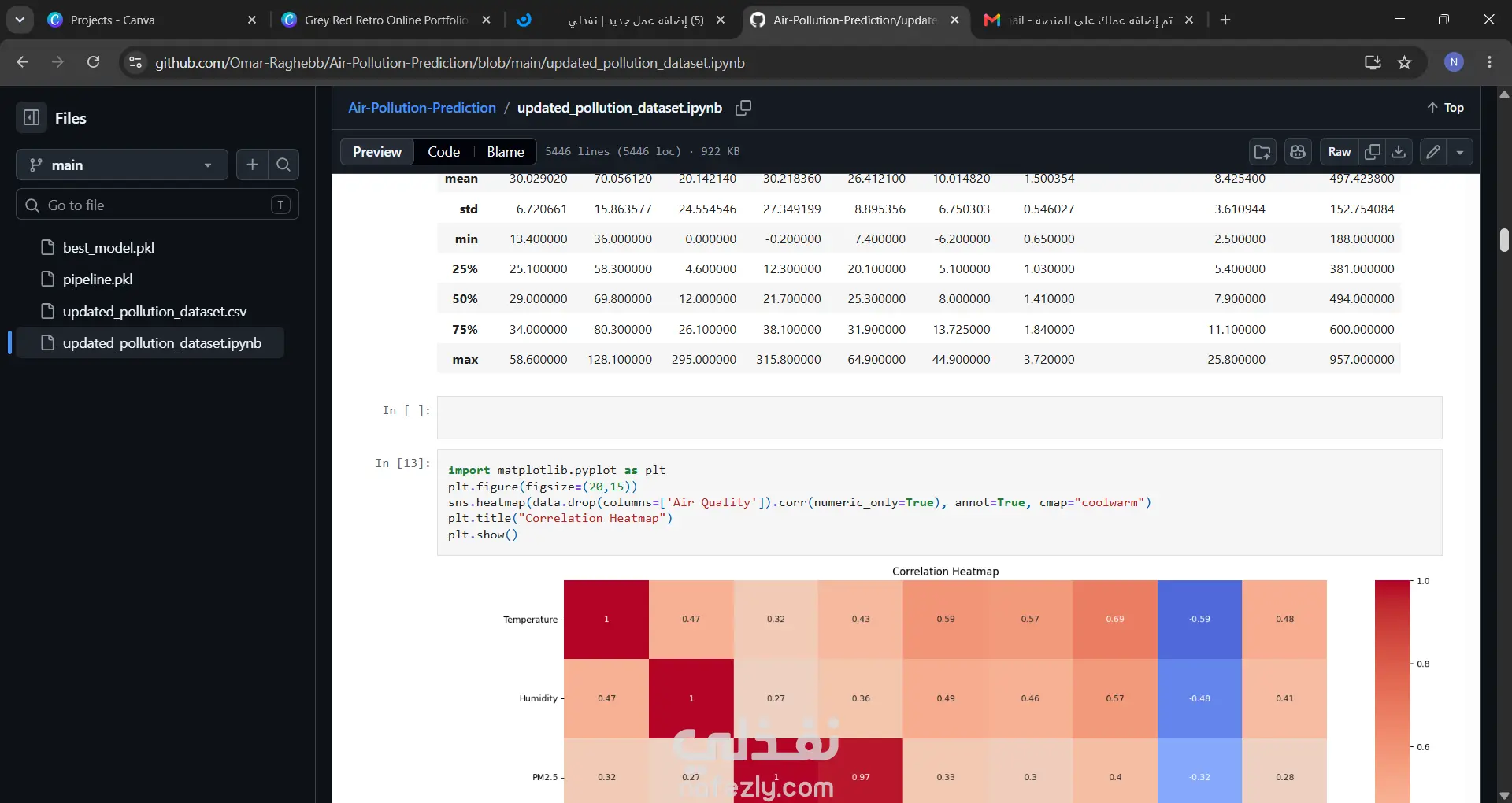Image resolution: width=1512 pixels, height=803 pixels.
Task: Copy raw file contents icon
Action: [x=1373, y=152]
